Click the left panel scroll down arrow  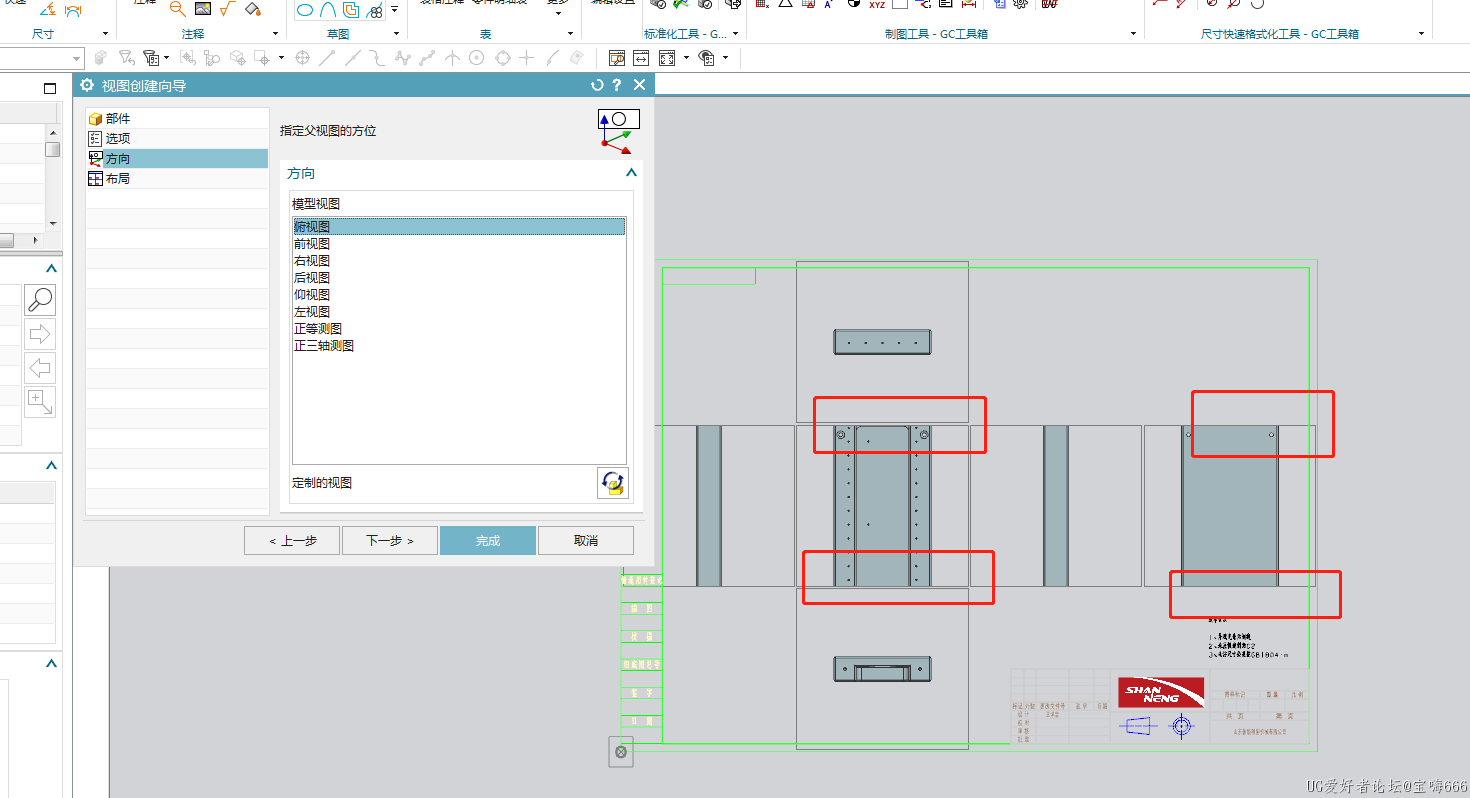(52, 225)
